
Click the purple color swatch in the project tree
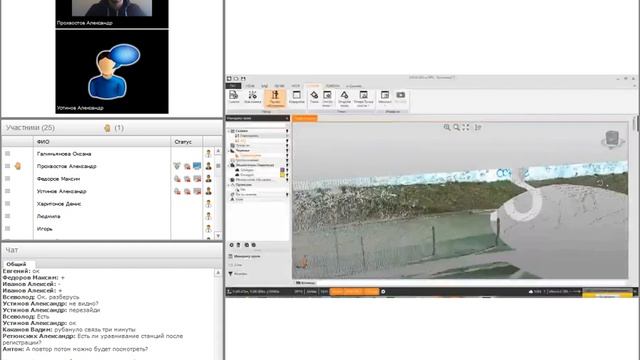click(282, 170)
